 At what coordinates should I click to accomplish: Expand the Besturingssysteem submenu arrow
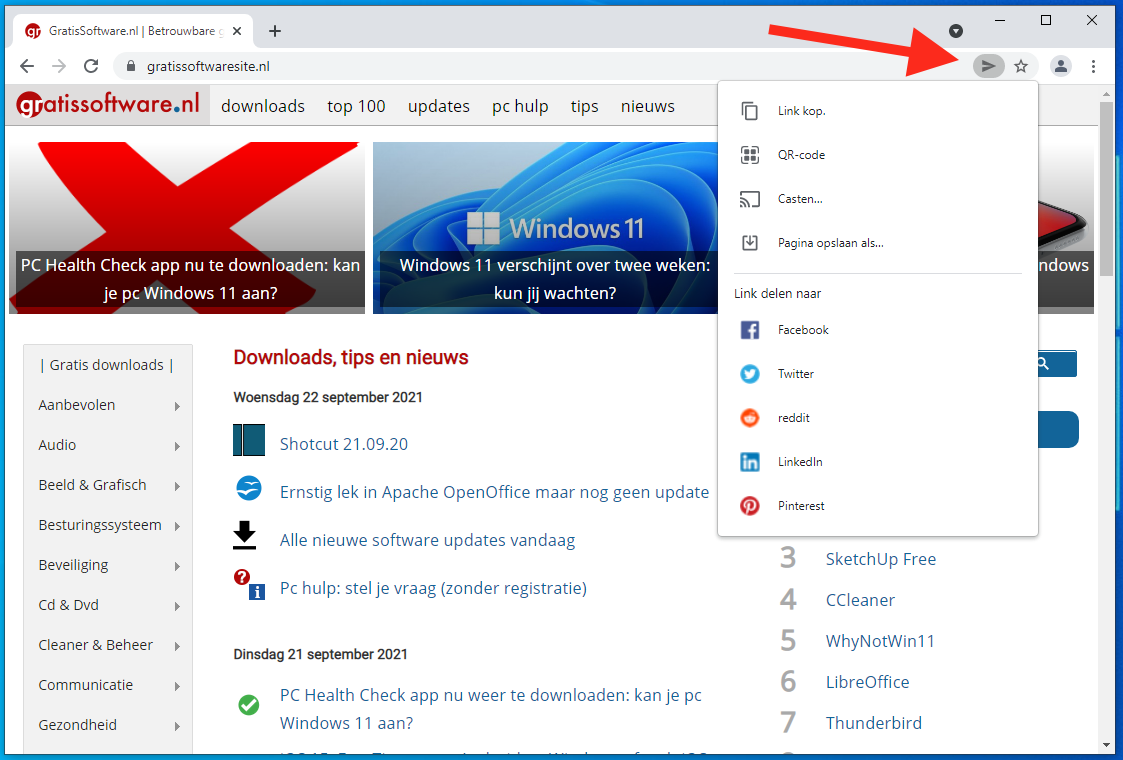(x=177, y=526)
